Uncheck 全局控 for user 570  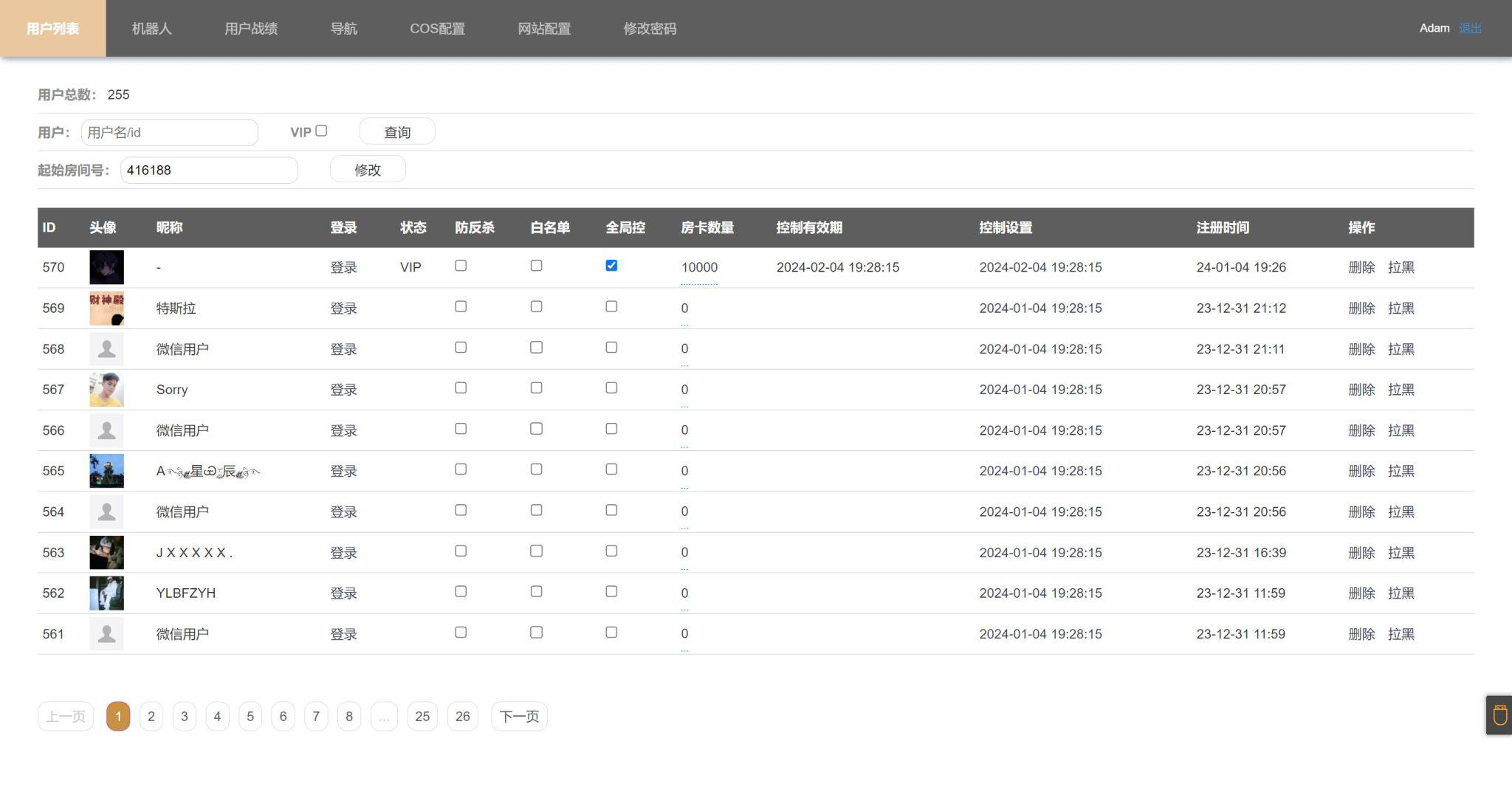611,266
